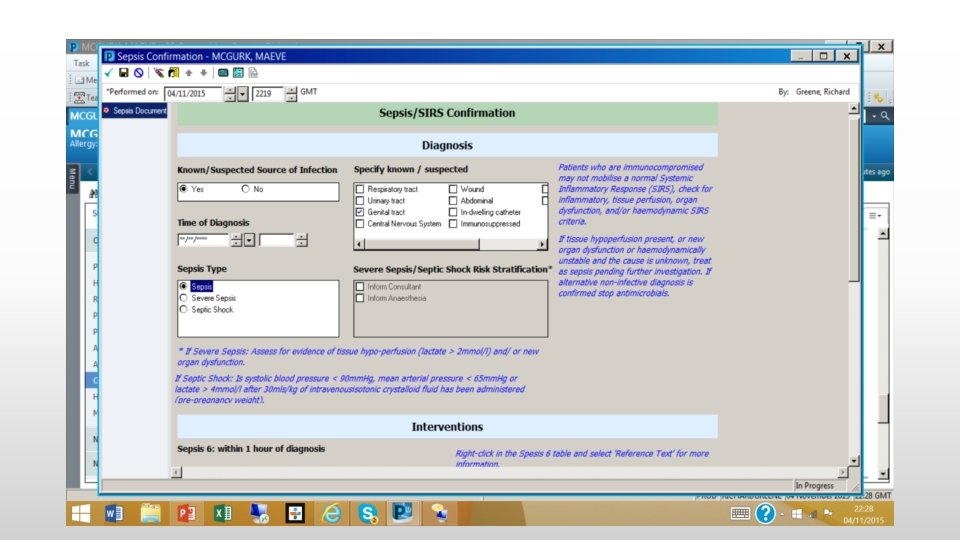Select the Severe Sepsis radio option
This screenshot has width=960, height=540.
184,298
